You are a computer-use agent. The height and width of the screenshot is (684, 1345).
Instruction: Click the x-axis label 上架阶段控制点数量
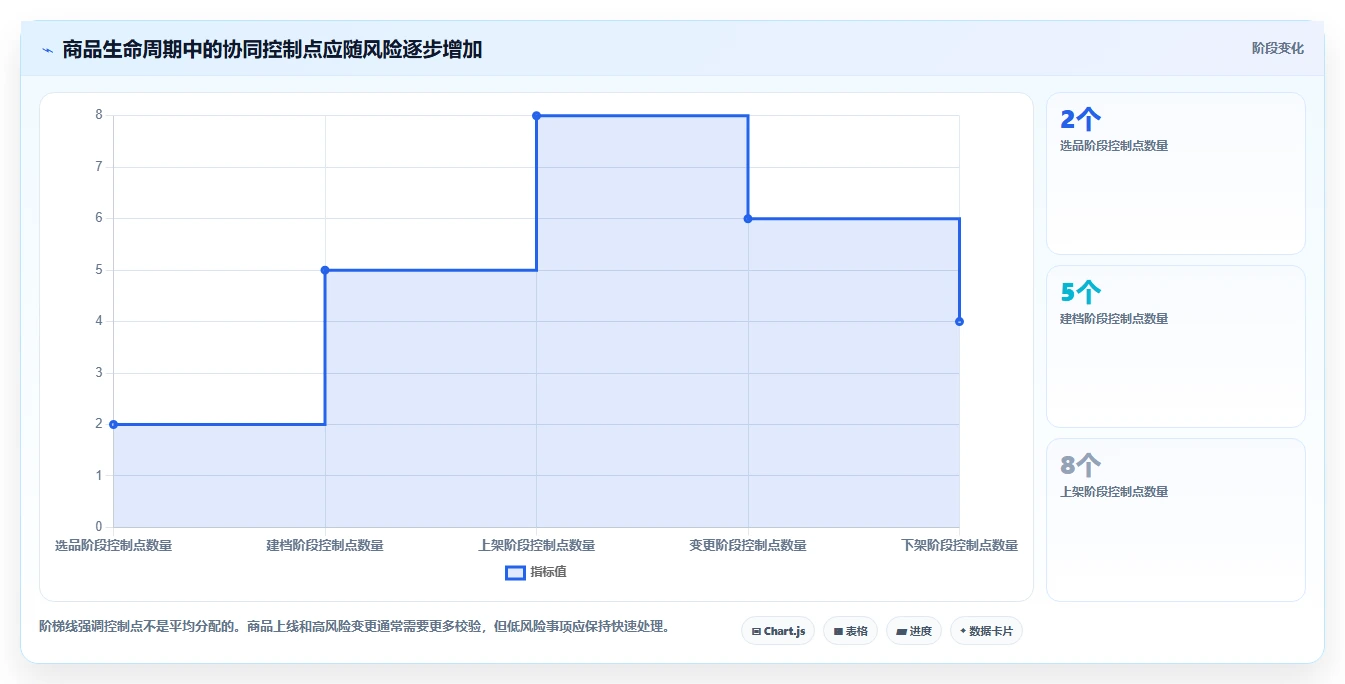pyautogui.click(x=536, y=545)
